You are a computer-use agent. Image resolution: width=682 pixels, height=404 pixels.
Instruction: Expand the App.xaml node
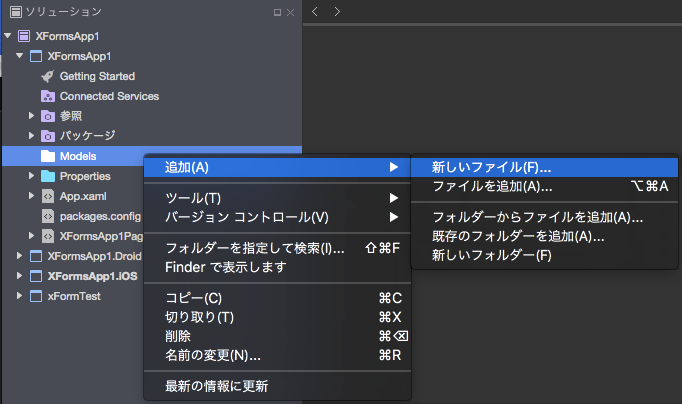coord(31,196)
